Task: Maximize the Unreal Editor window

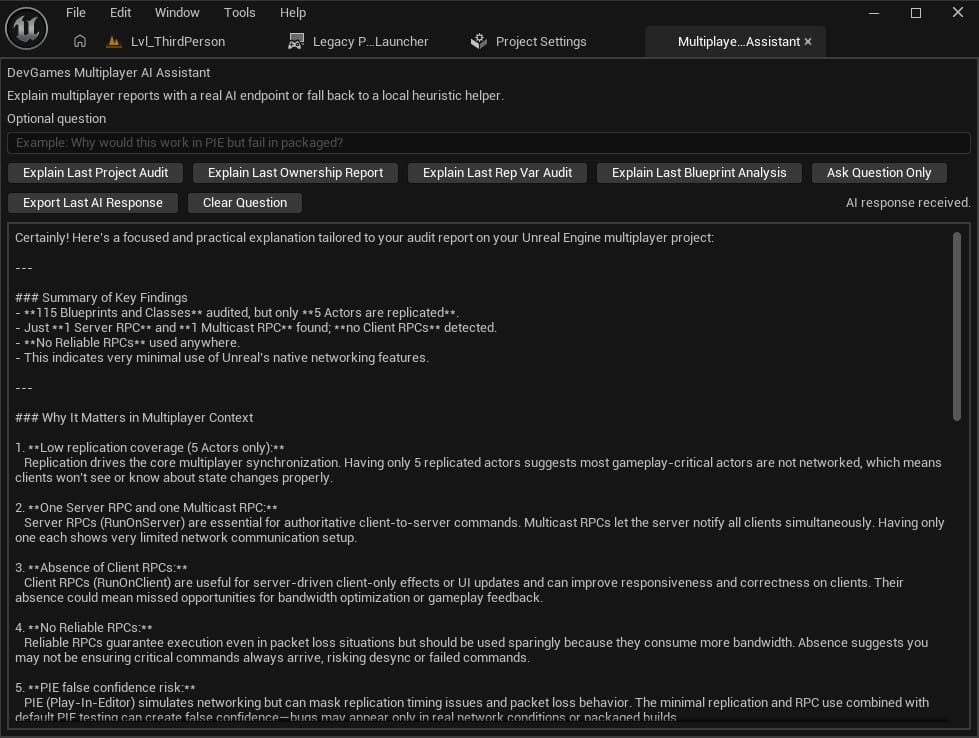Action: click(916, 12)
